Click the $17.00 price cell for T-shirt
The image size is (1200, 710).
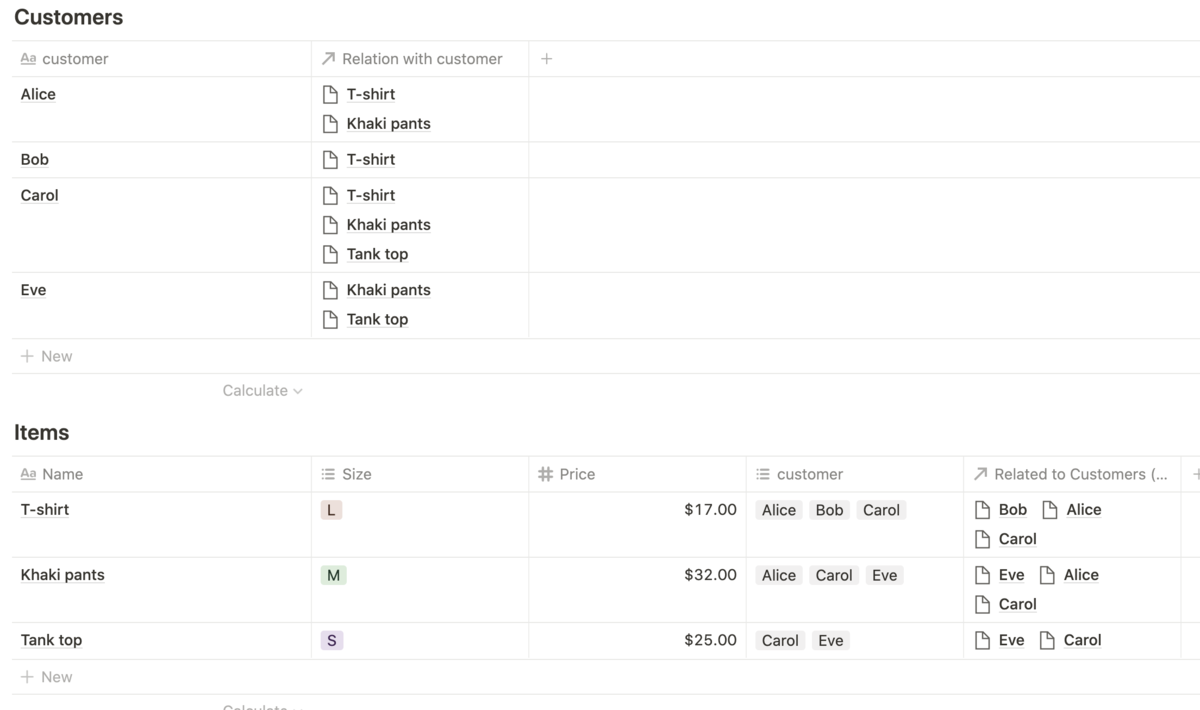coord(710,509)
